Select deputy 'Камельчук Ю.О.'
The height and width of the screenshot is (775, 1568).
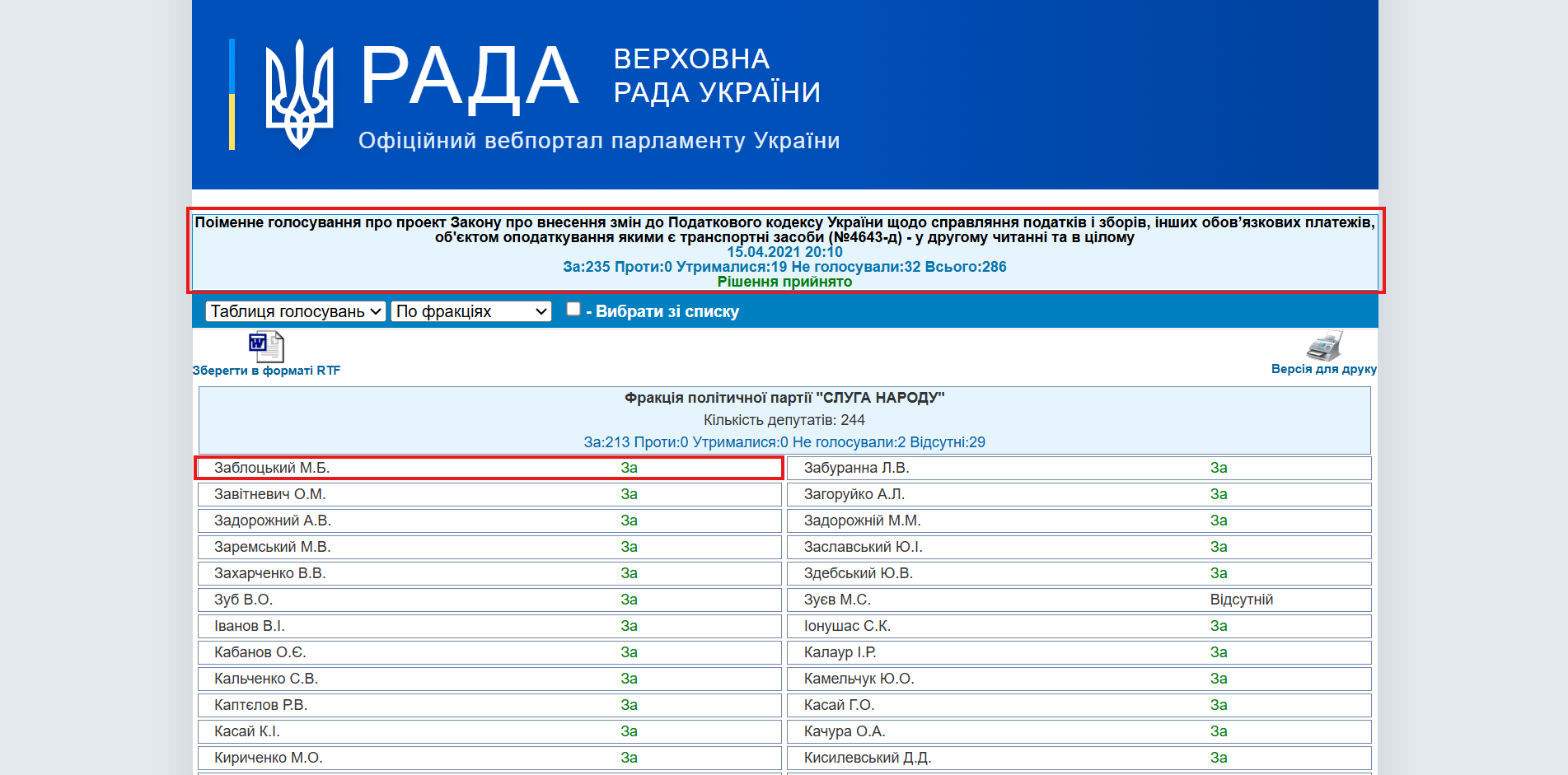pos(859,679)
